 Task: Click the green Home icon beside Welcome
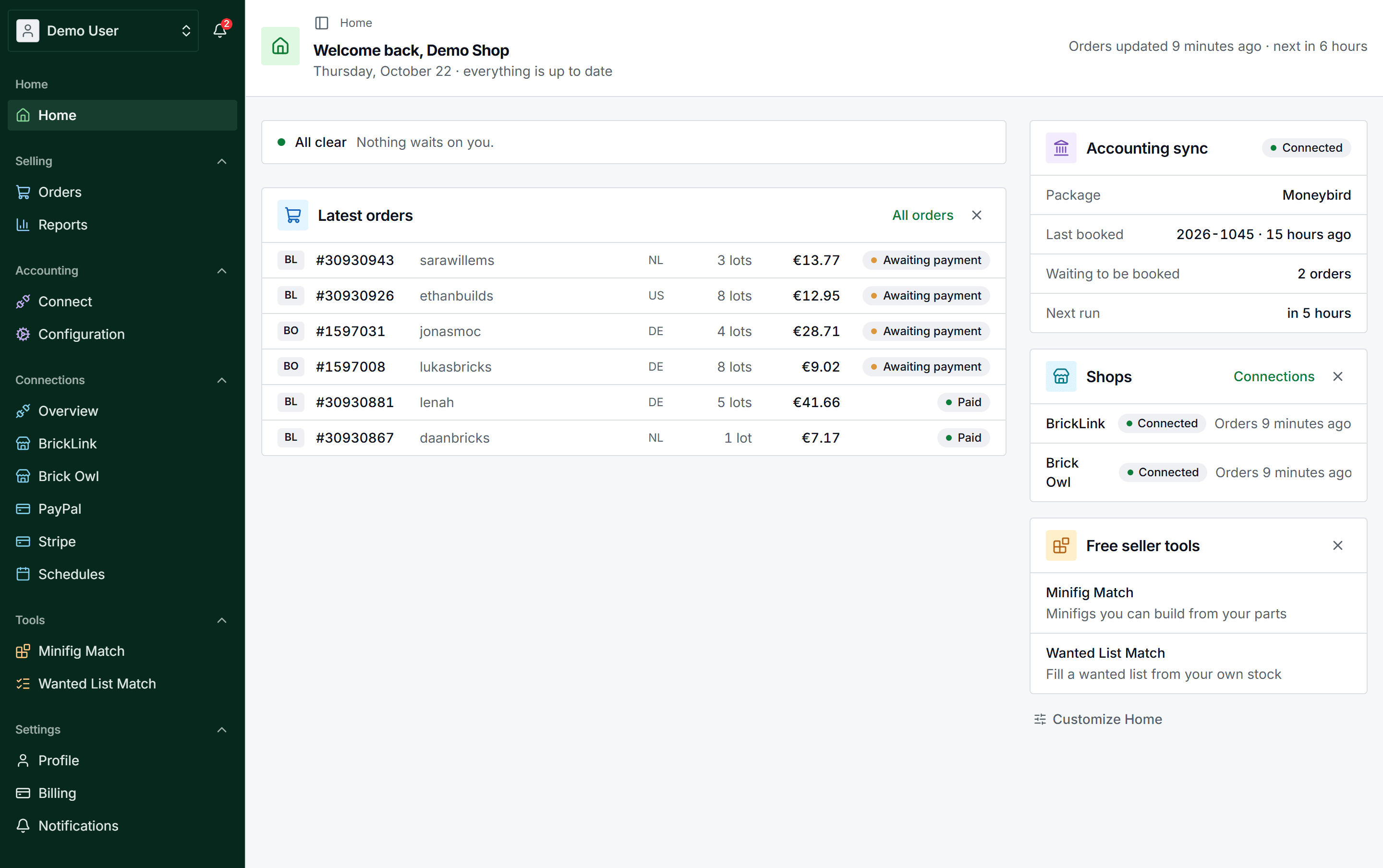280,46
